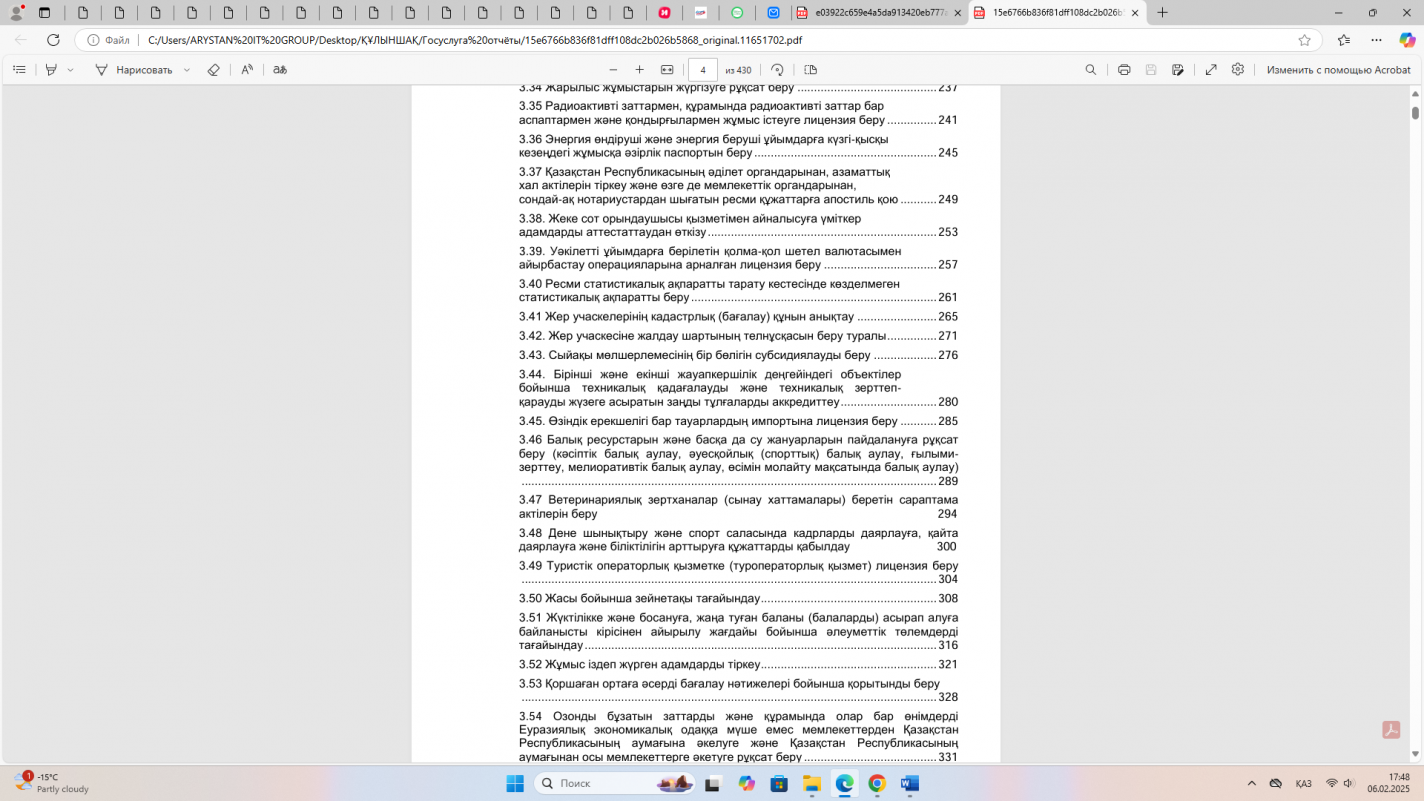
Task: Open search in the PDF
Action: pyautogui.click(x=1091, y=70)
